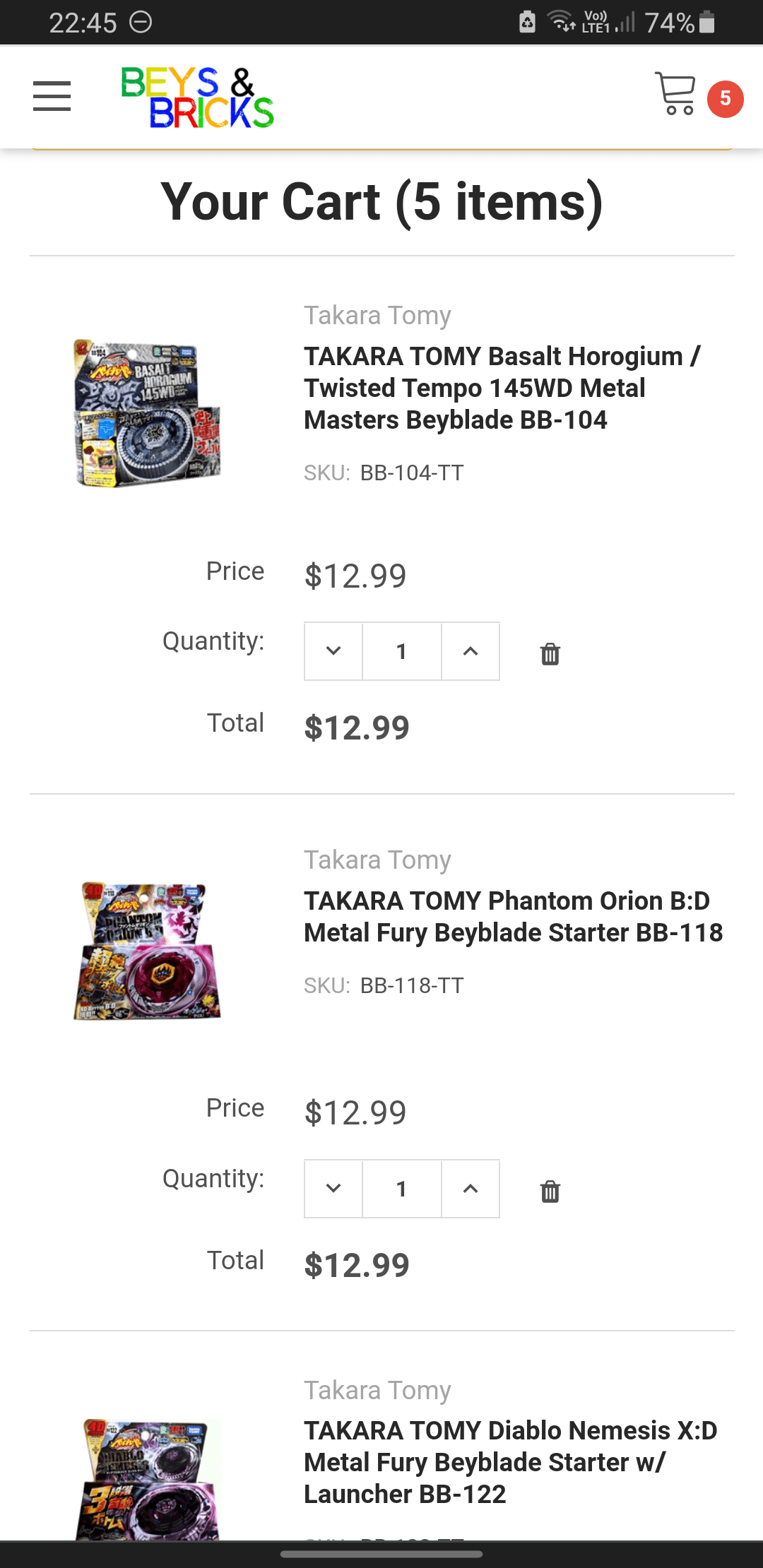Open the TAKARA TOMY Basalt Horogium product page
The image size is (763, 1568).
502,388
